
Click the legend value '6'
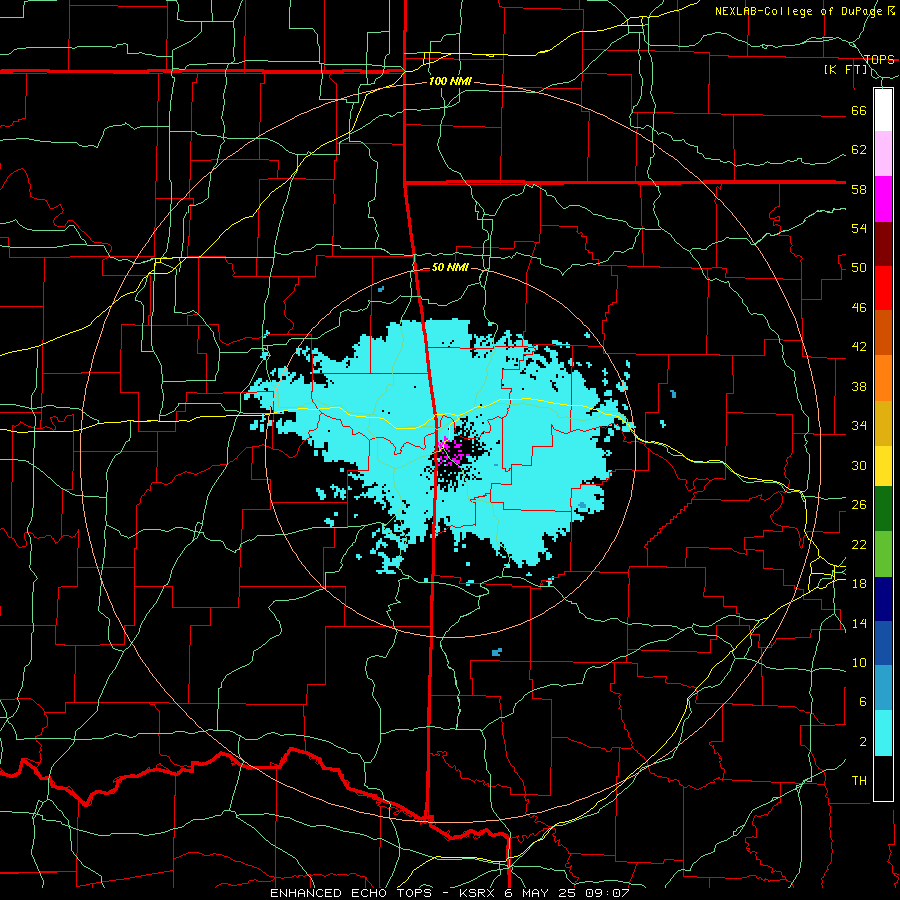(x=862, y=702)
